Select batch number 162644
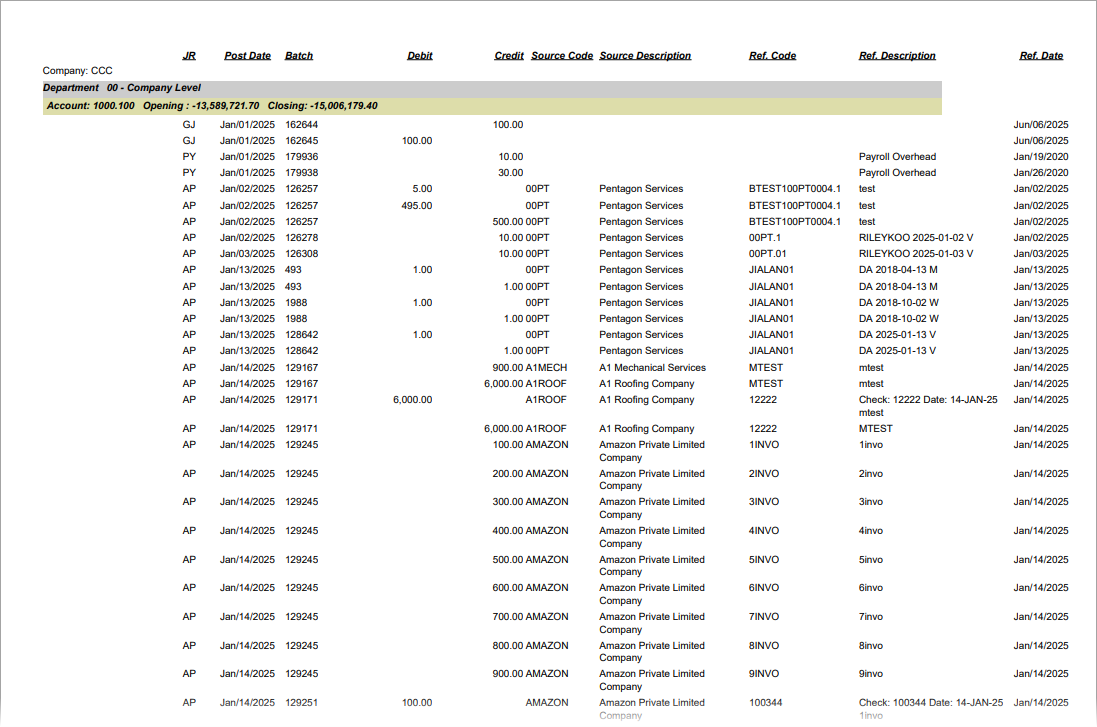 [x=302, y=125]
